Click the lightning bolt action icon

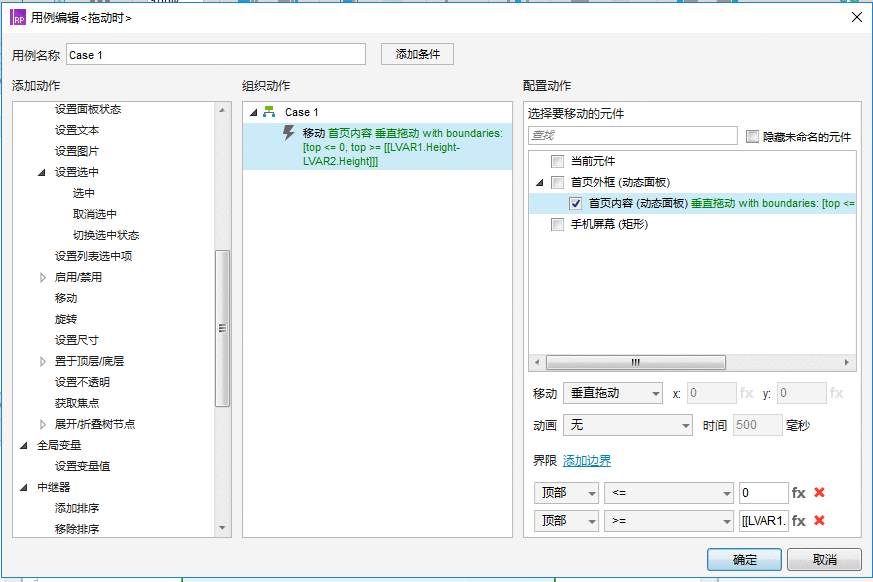point(288,133)
